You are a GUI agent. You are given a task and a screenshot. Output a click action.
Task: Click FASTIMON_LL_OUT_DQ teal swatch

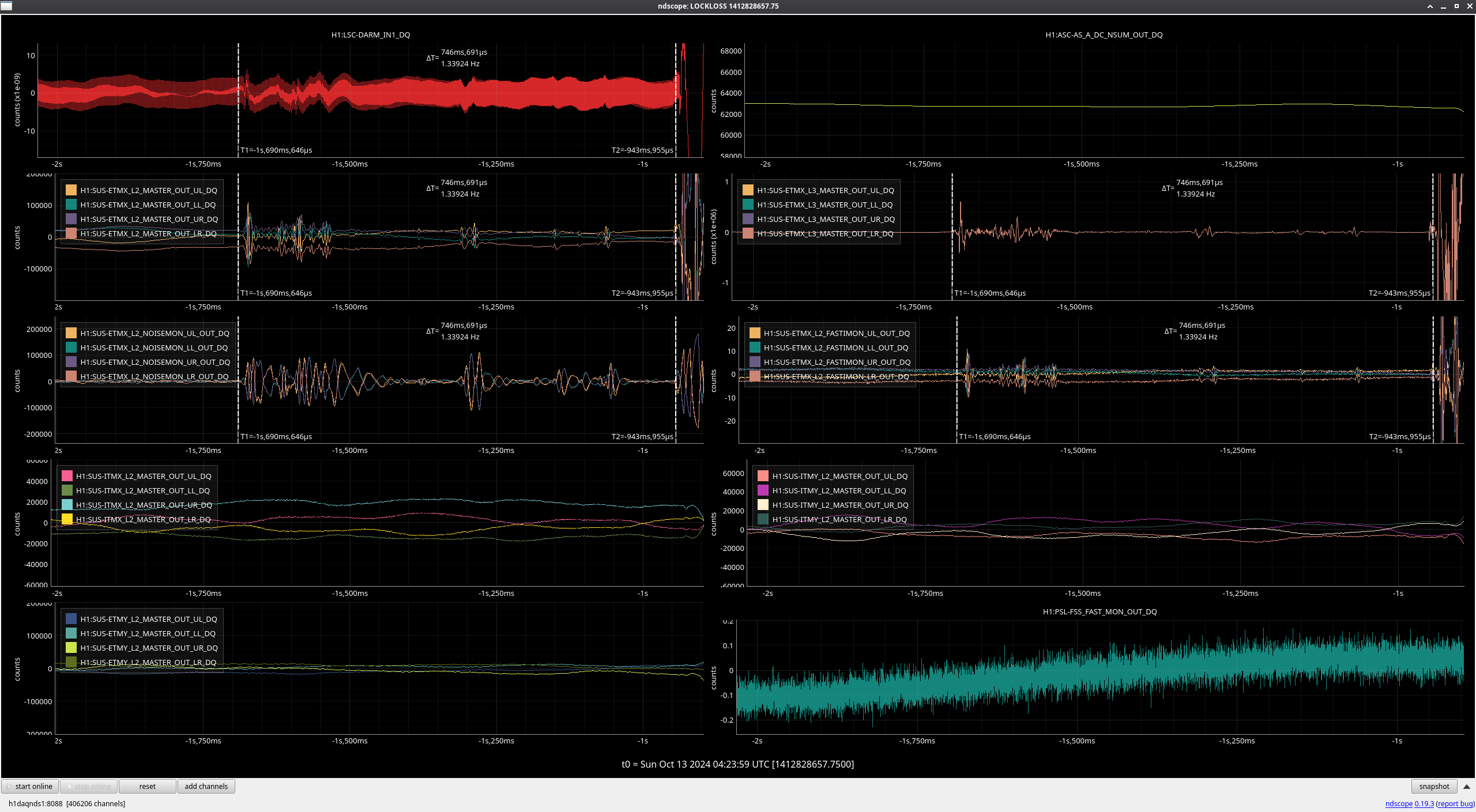755,348
